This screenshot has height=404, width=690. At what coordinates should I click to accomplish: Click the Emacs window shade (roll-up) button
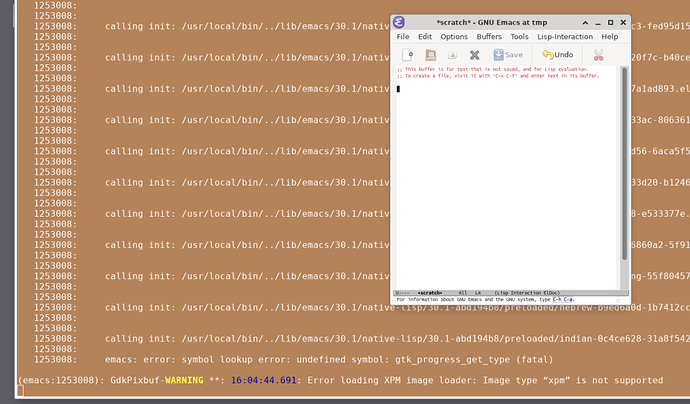pyautogui.click(x=585, y=22)
